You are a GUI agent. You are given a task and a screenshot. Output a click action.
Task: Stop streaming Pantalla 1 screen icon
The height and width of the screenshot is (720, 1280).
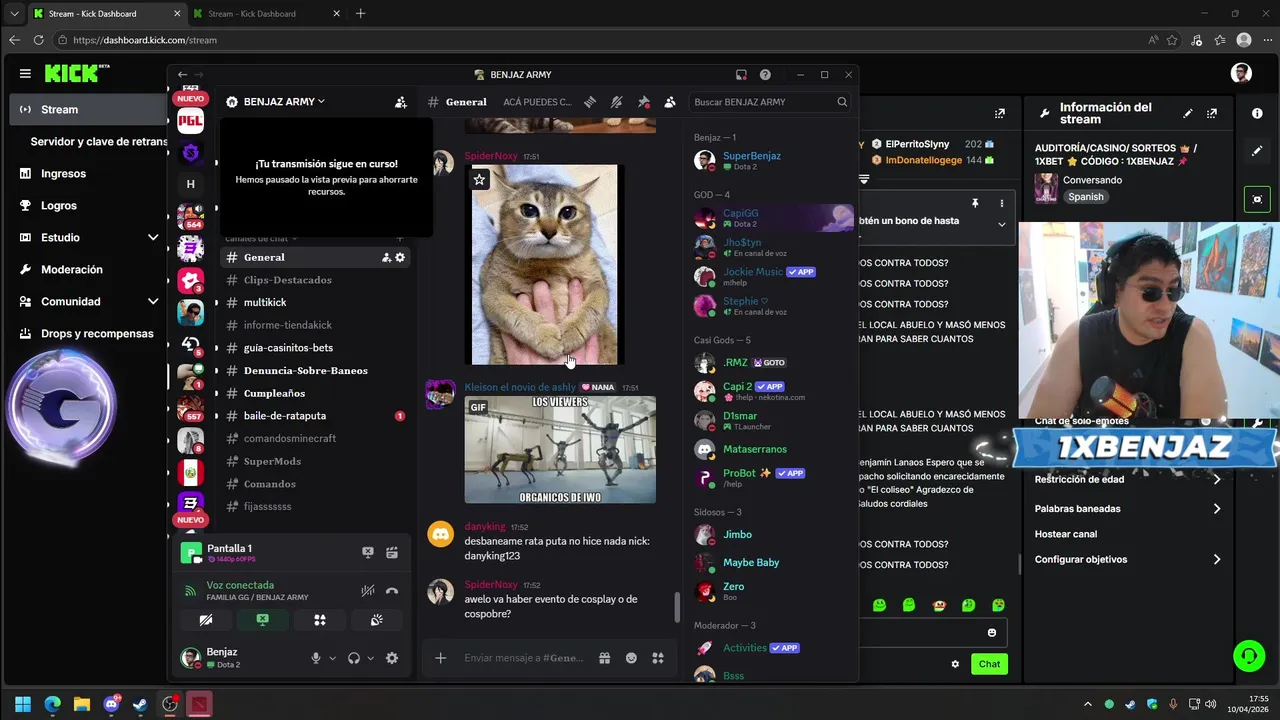[368, 552]
